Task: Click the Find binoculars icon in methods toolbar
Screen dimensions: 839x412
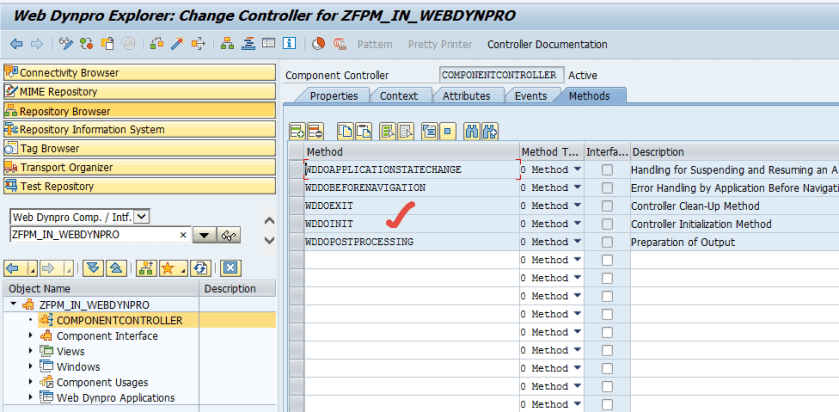Action: pos(471,131)
